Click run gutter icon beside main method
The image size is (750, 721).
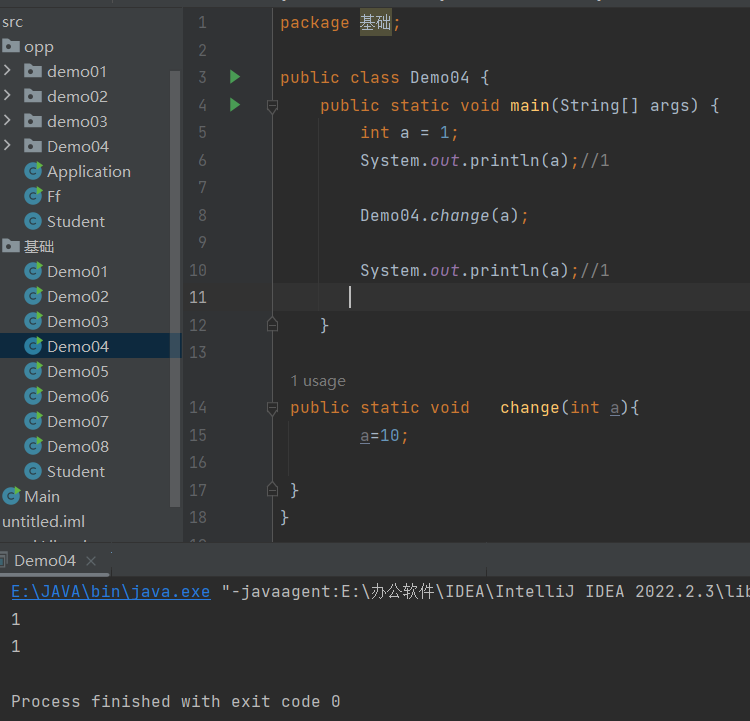tap(235, 104)
